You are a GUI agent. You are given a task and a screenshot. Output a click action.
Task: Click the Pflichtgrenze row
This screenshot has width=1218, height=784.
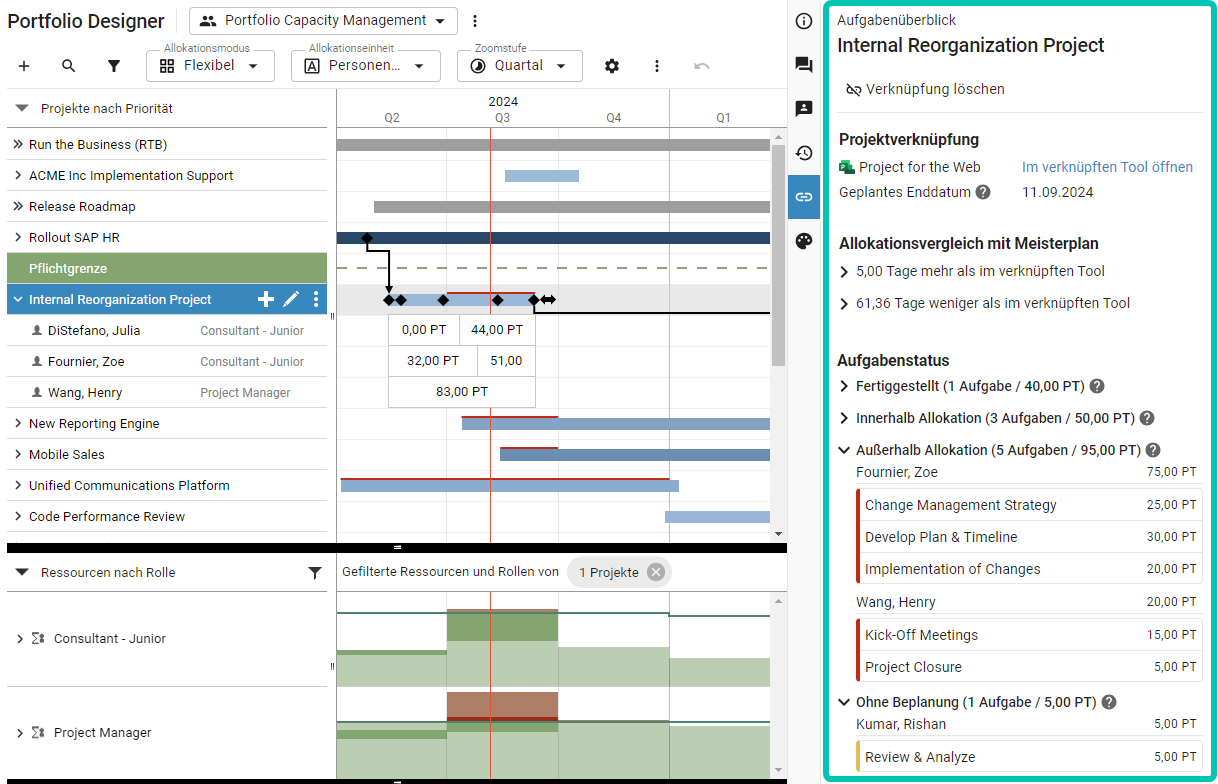[167, 268]
